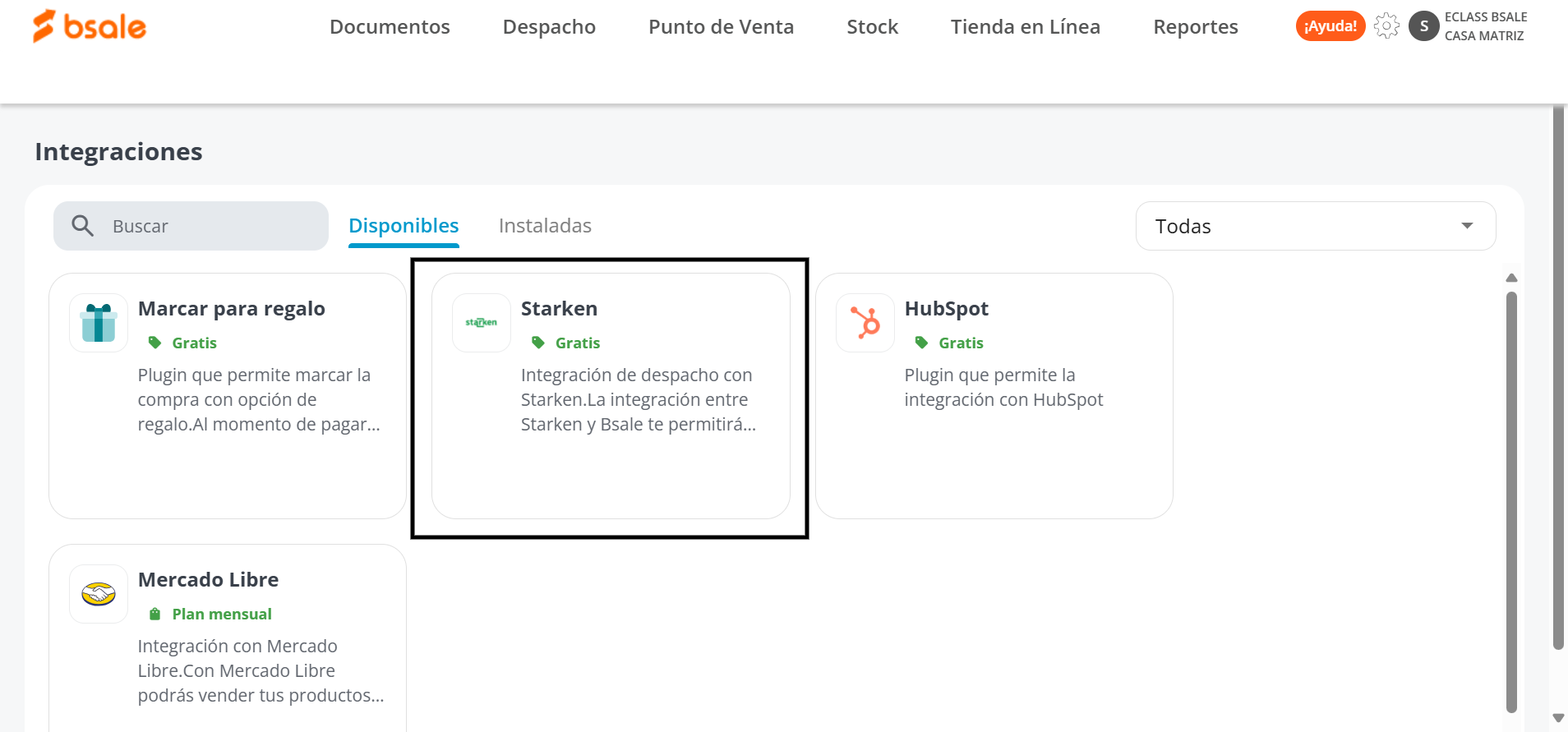Click the page scroll down arrow

(x=1558, y=718)
